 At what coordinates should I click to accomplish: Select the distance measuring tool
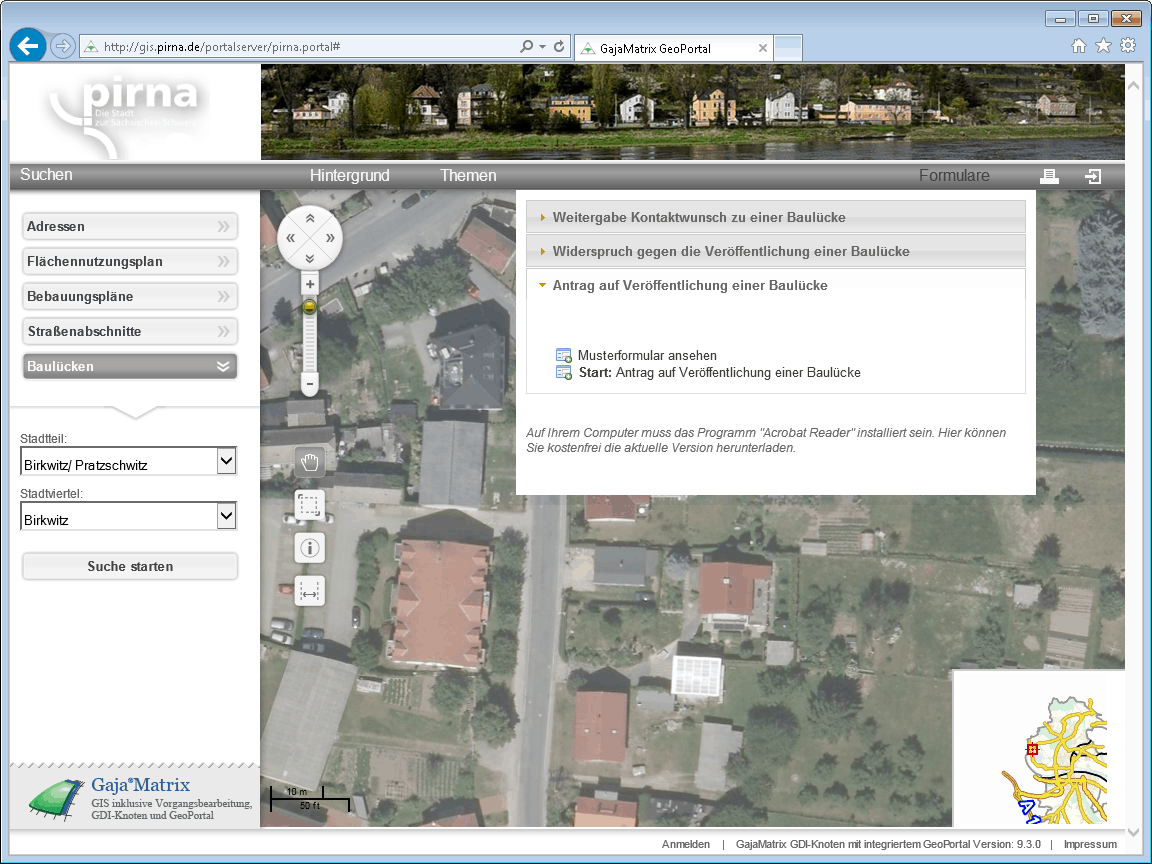pos(310,591)
